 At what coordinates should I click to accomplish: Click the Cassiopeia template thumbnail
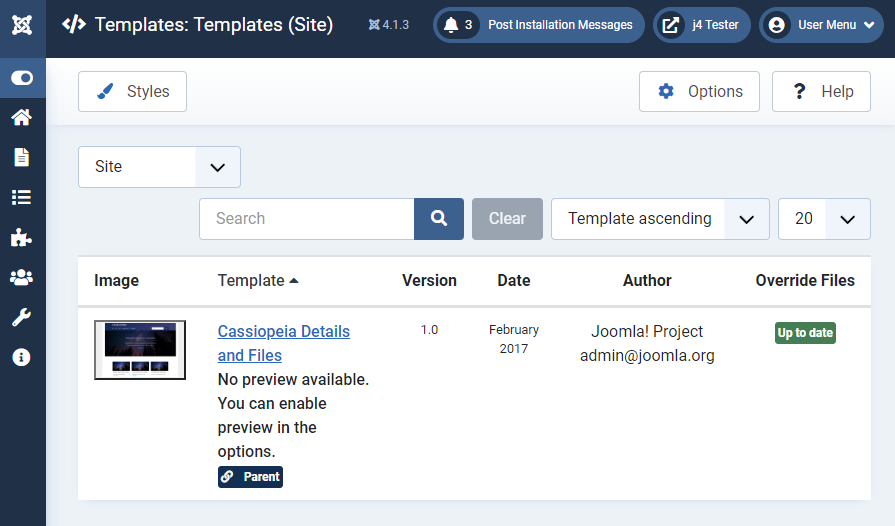(x=140, y=350)
